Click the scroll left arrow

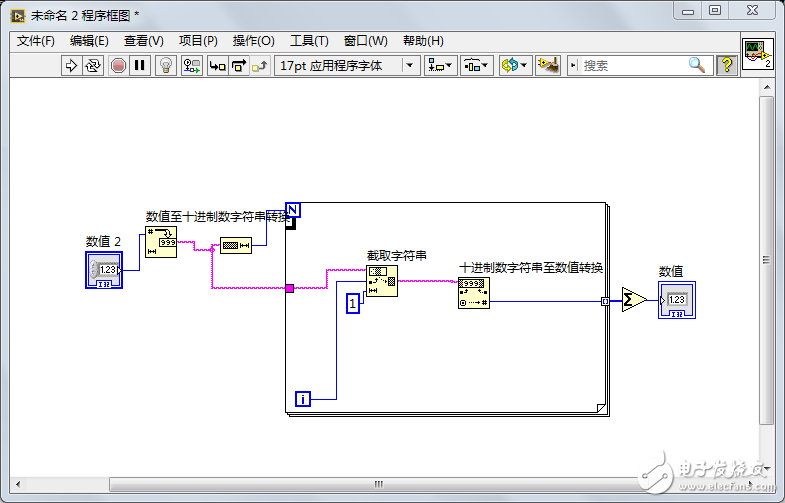point(18,484)
